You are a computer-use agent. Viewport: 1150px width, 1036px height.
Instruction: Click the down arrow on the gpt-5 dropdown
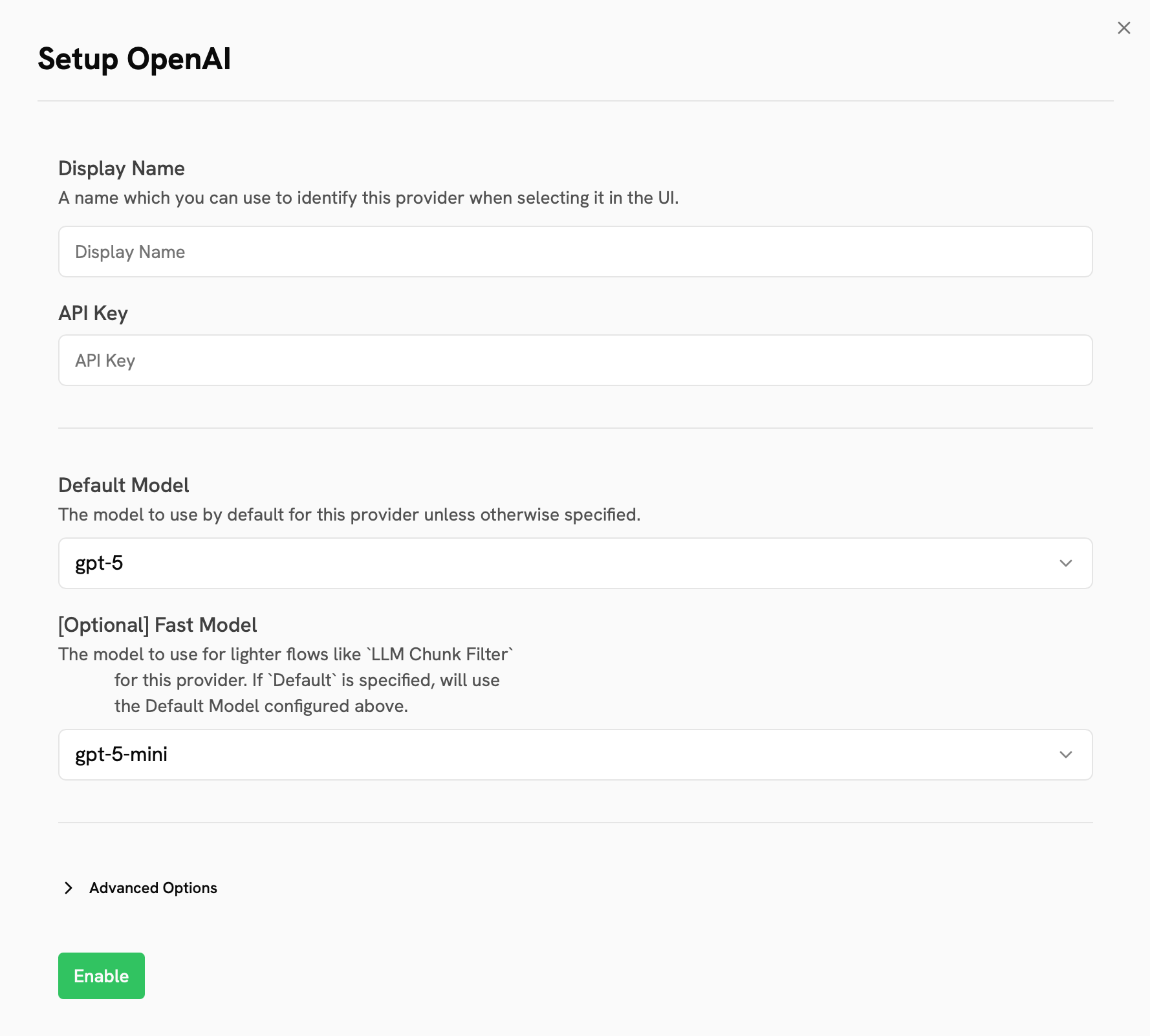pyautogui.click(x=1067, y=563)
